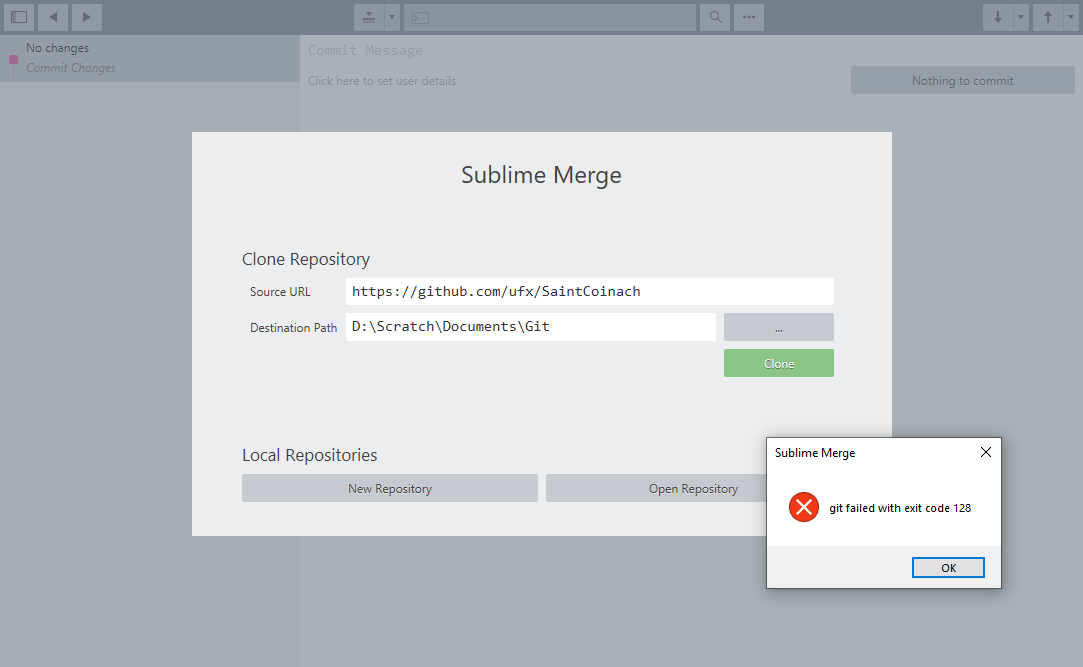Click the Destination Path input field
Image resolution: width=1083 pixels, height=667 pixels.
coord(530,327)
